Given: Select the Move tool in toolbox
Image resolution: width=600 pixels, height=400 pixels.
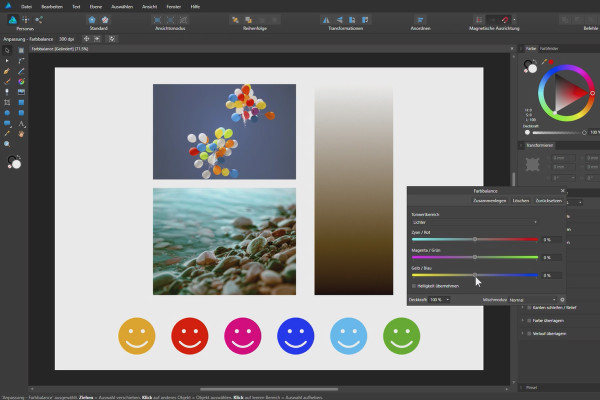Looking at the screenshot, I should (7, 50).
